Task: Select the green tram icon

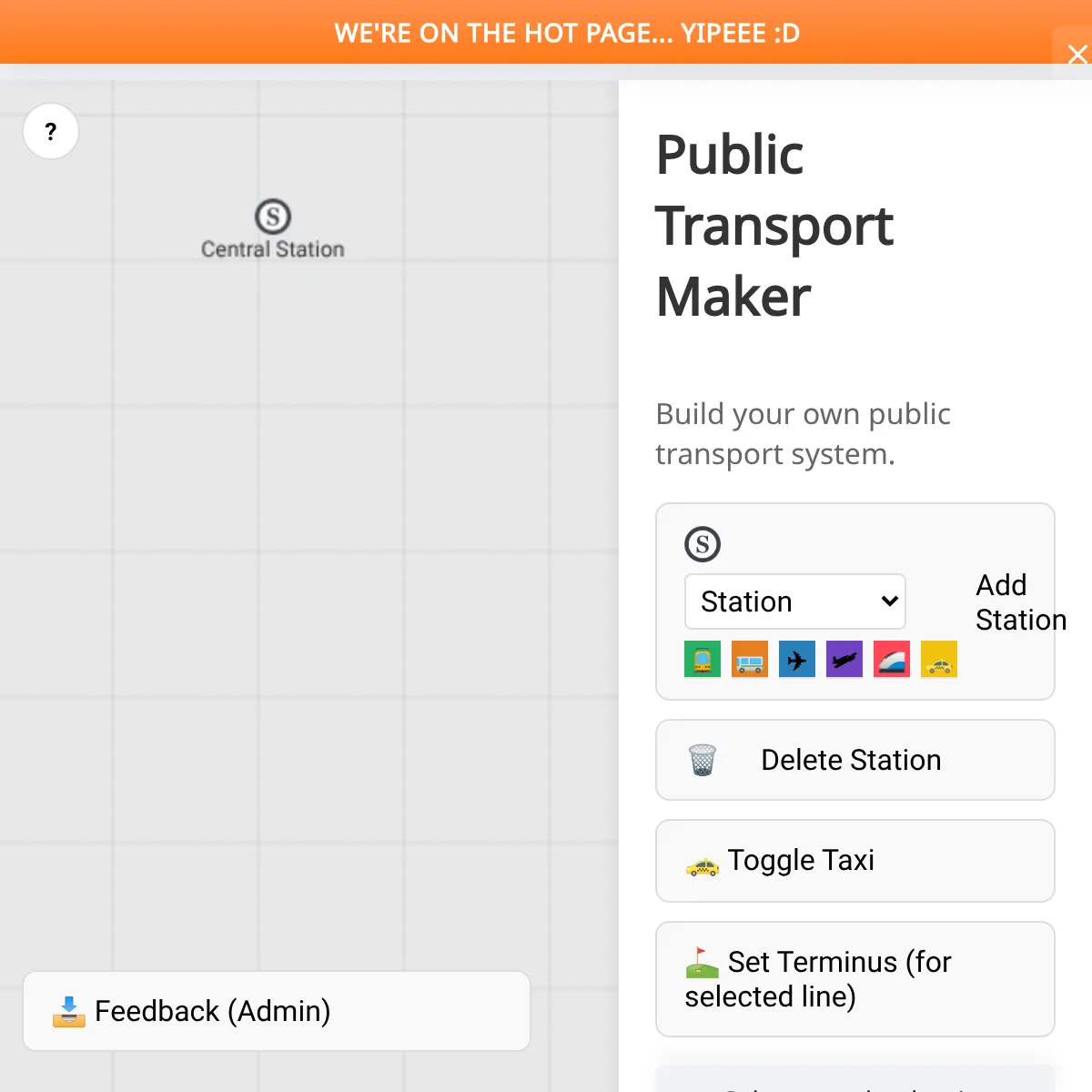Action: point(702,659)
